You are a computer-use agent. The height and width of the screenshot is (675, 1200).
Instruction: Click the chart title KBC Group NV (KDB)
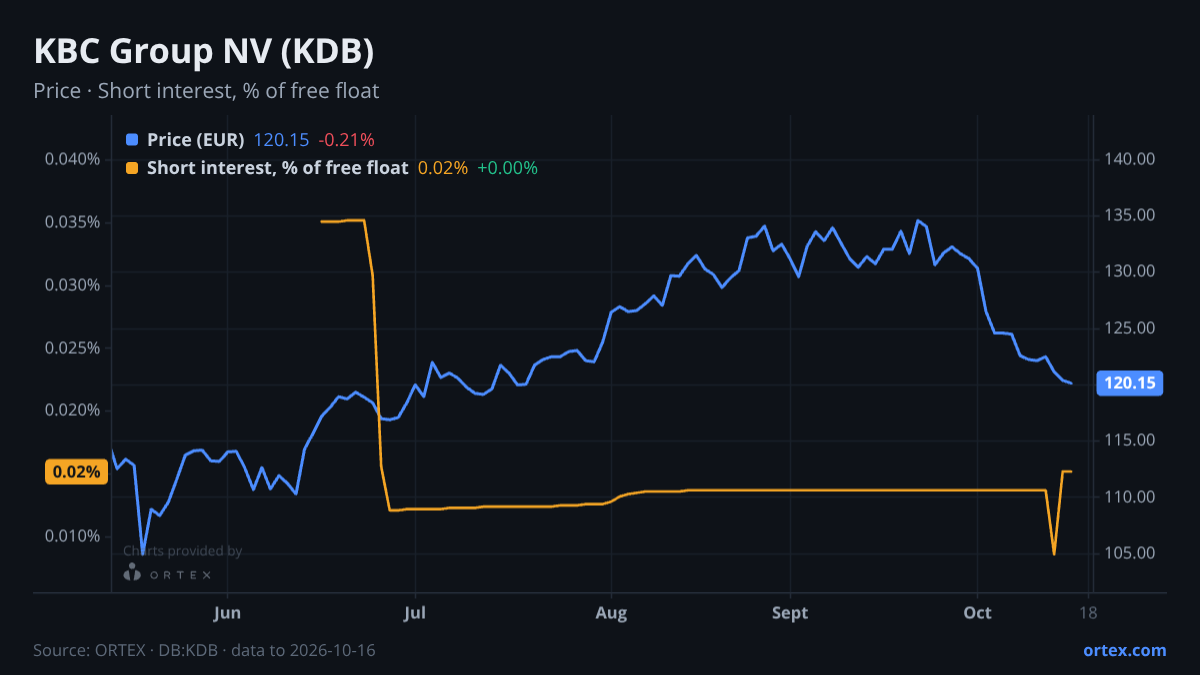pyautogui.click(x=204, y=52)
